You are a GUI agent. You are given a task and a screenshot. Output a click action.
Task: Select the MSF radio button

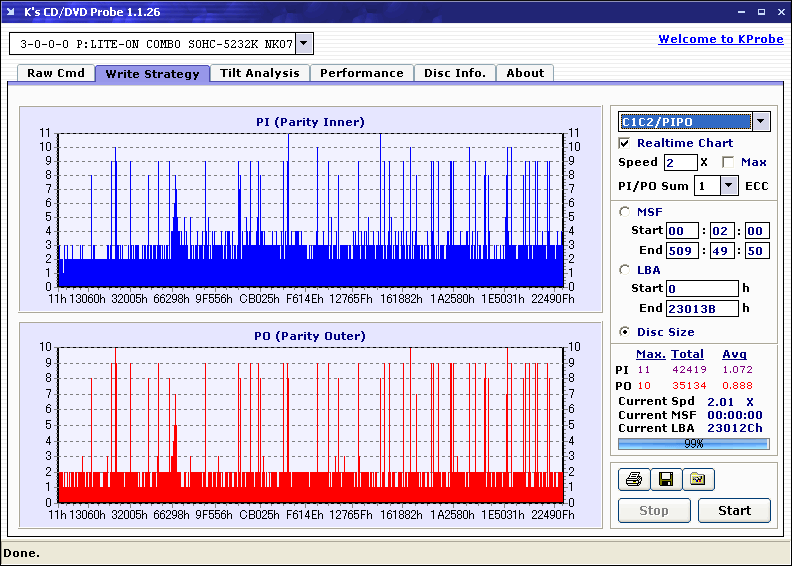(x=625, y=211)
